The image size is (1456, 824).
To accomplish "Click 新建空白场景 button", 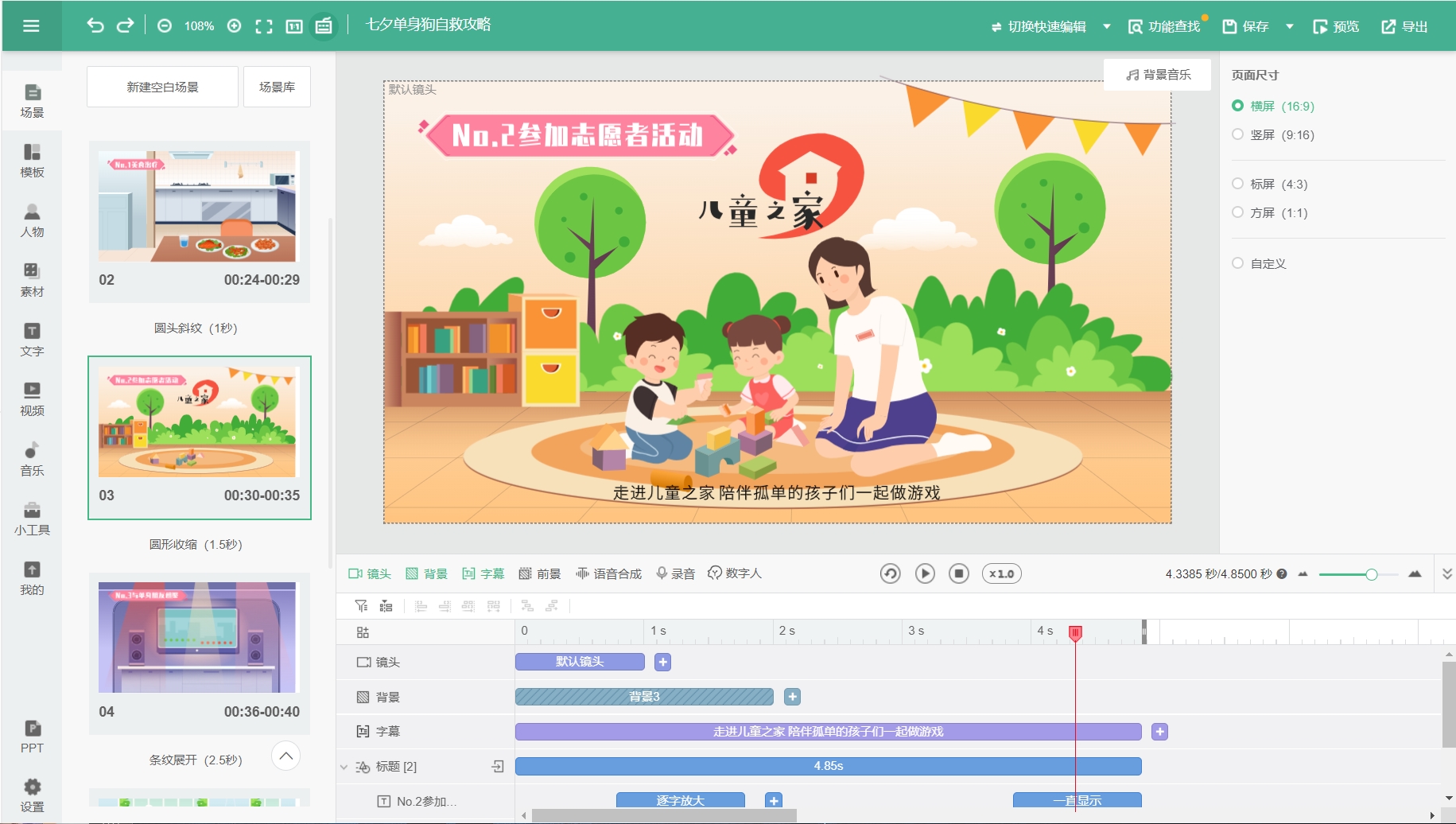I will (x=162, y=87).
